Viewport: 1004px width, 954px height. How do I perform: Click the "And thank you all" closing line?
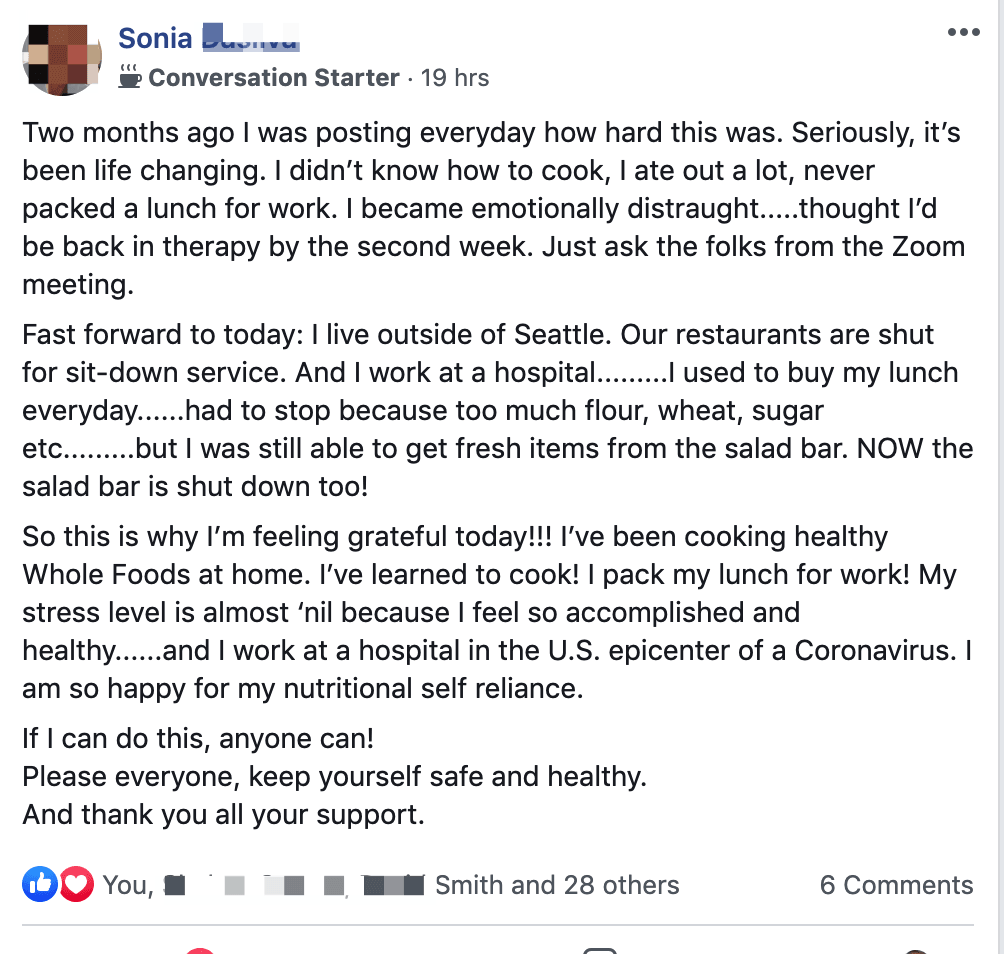click(x=223, y=813)
